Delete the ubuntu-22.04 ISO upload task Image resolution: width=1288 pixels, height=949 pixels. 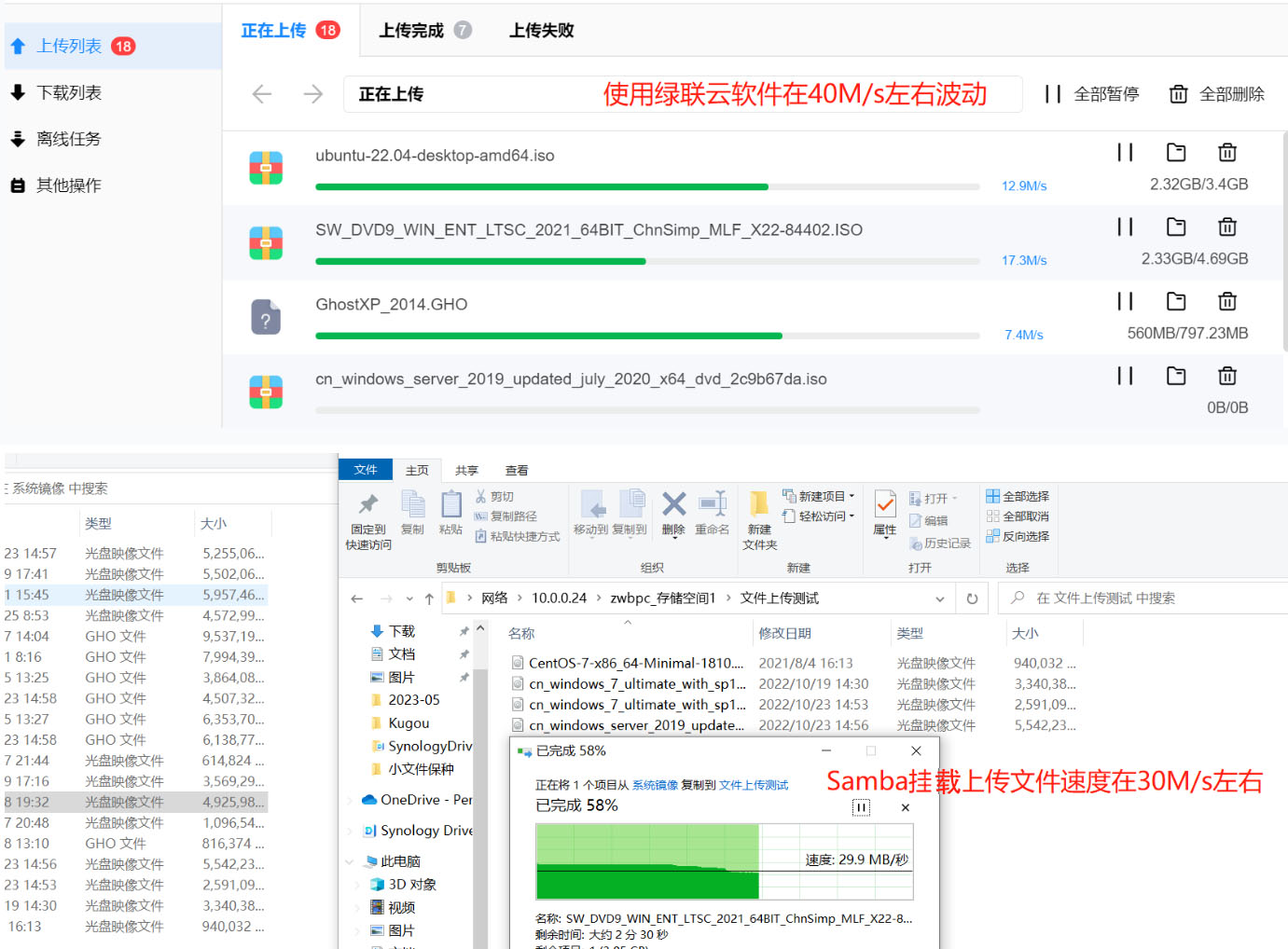pyautogui.click(x=1227, y=152)
